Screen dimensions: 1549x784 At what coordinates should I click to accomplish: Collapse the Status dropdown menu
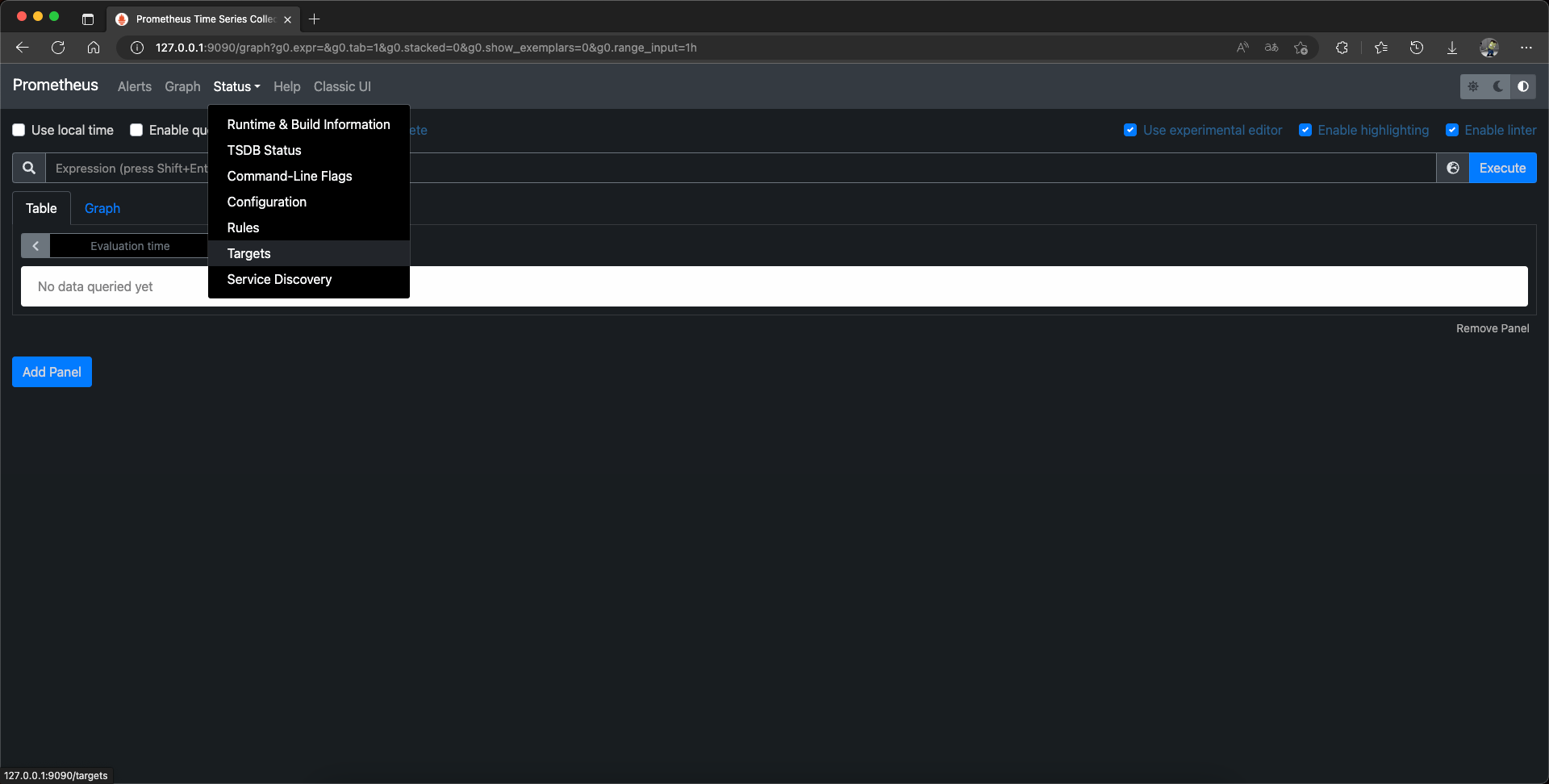click(236, 86)
